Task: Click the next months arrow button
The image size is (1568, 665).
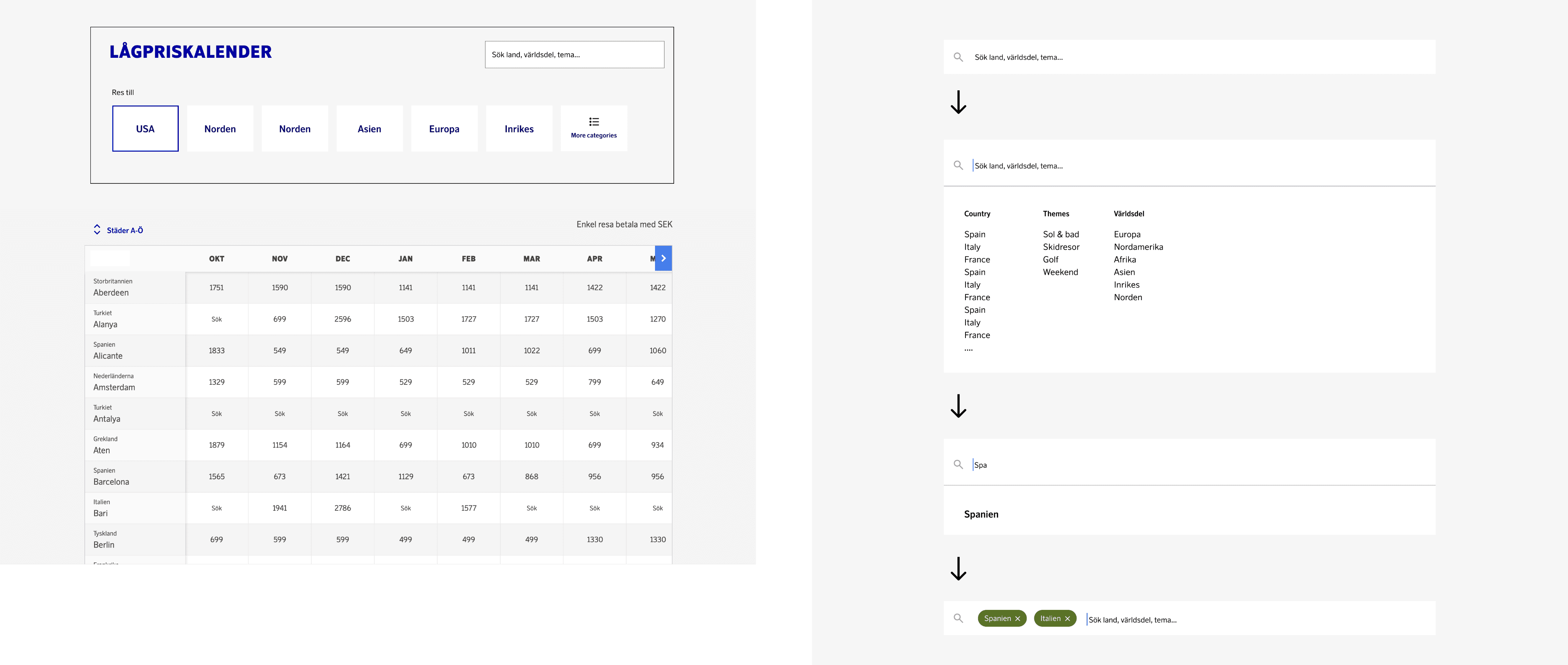Action: (663, 258)
